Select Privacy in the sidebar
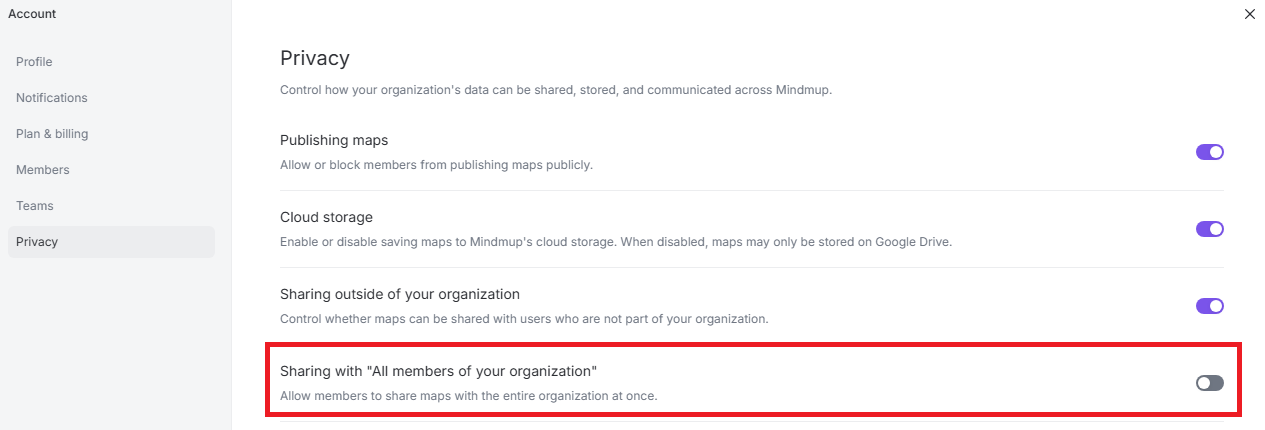The width and height of the screenshot is (1265, 430). pos(37,242)
